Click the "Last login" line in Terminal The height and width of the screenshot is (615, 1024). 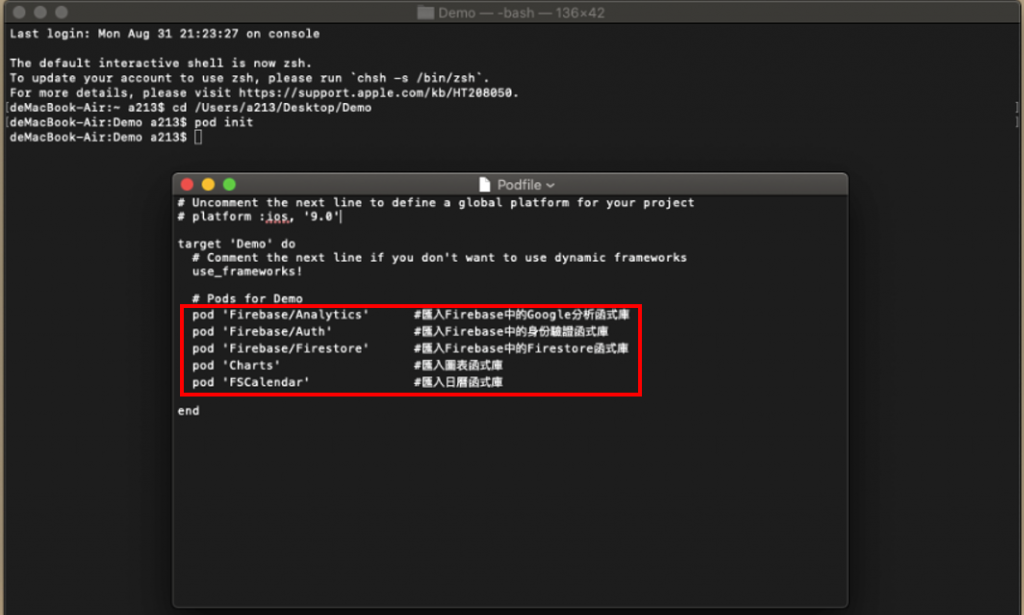[165, 34]
